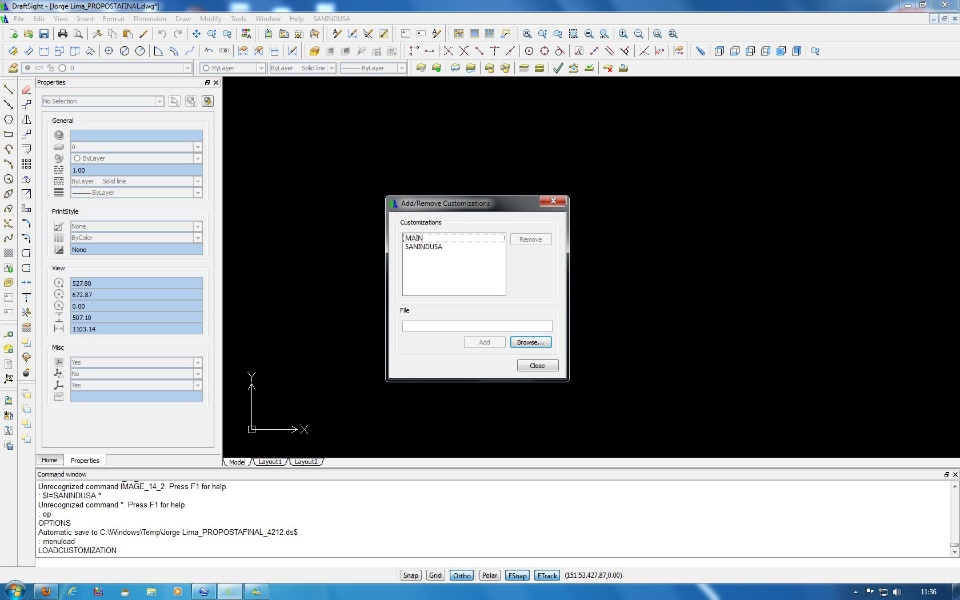The height and width of the screenshot is (600, 960).
Task: Click the Save icon in the toolbar
Action: tap(43, 34)
